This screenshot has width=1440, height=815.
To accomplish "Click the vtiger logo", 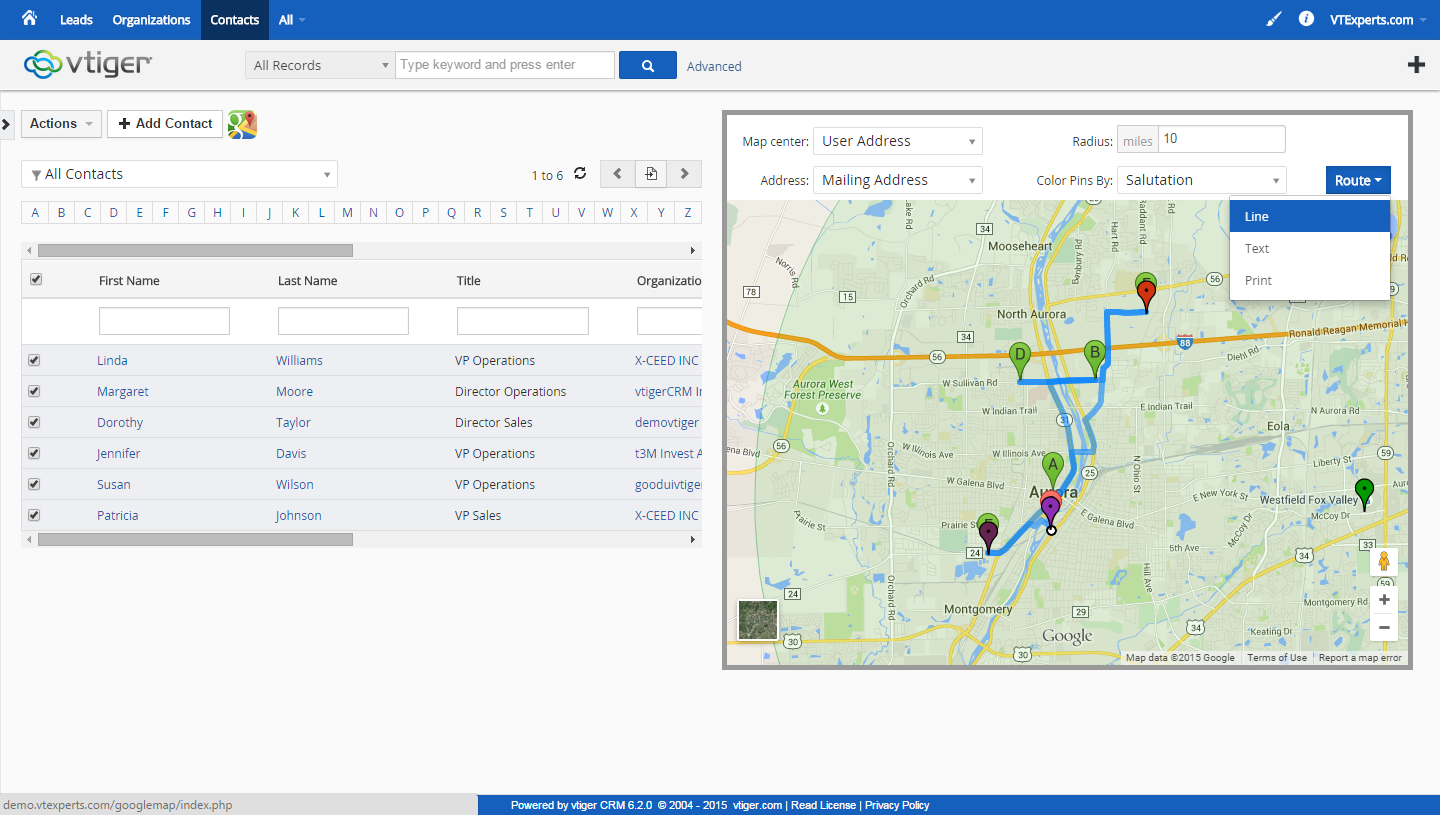I will [x=88, y=64].
